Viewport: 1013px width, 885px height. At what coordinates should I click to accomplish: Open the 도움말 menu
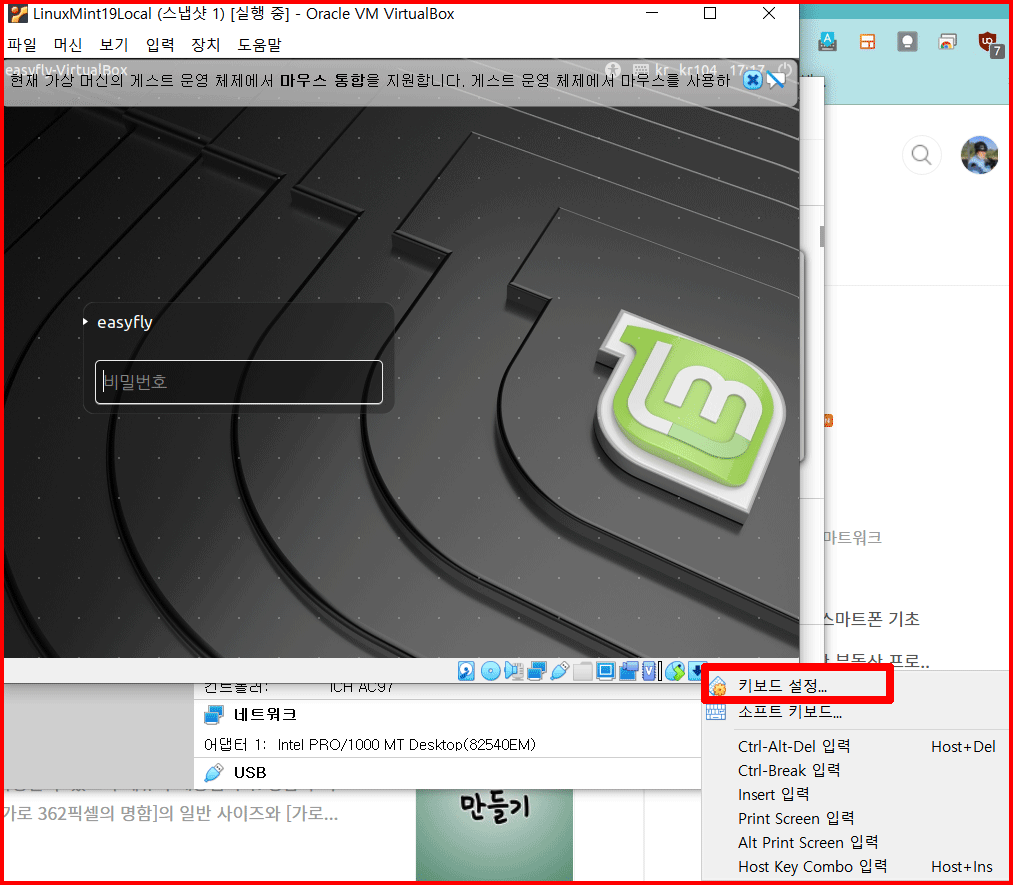(x=259, y=45)
